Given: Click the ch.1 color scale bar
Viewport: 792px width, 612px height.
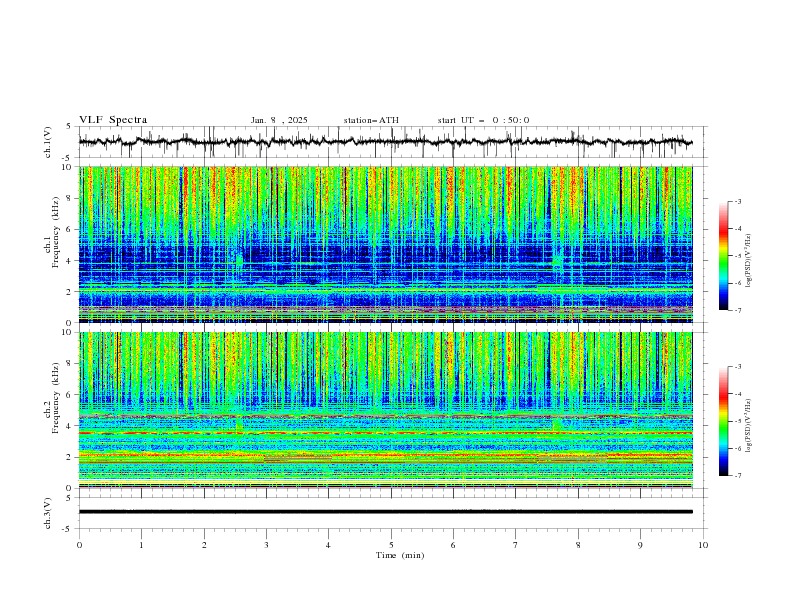Looking at the screenshot, I should [723, 256].
